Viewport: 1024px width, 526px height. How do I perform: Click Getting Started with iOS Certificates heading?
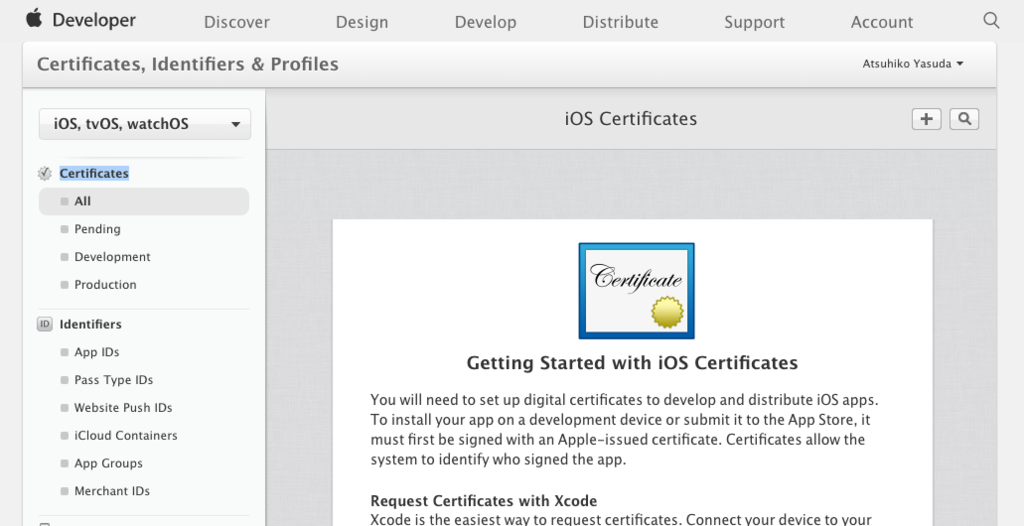tap(632, 363)
